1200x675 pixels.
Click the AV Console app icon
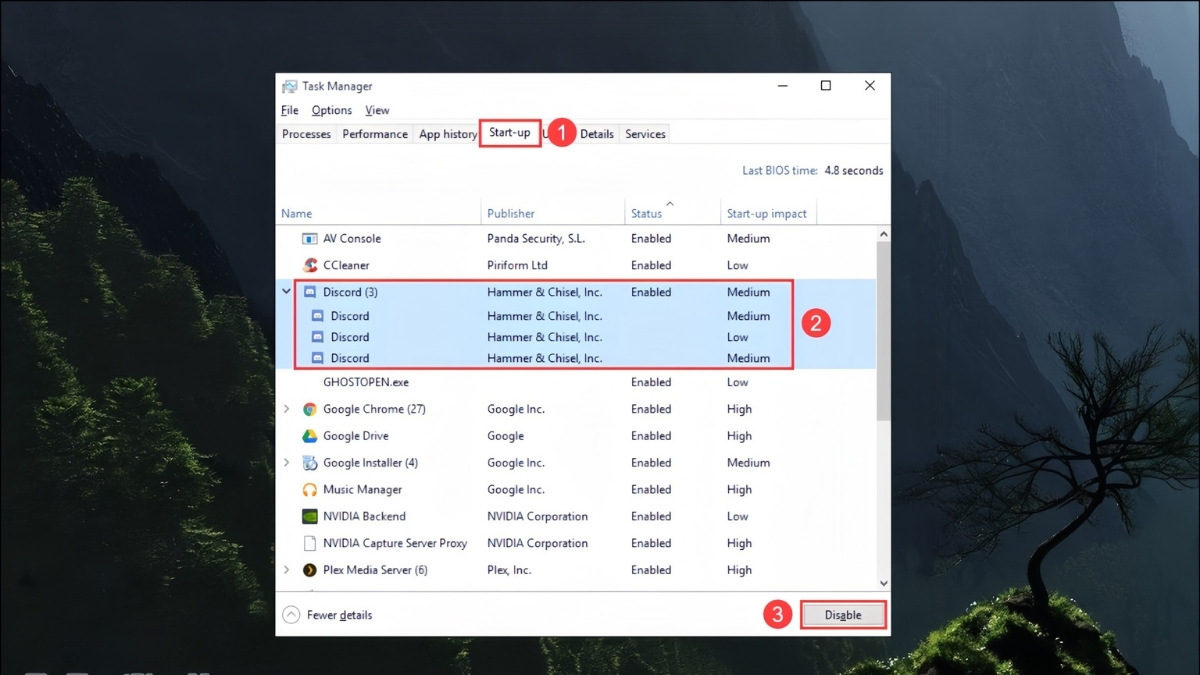click(x=310, y=239)
